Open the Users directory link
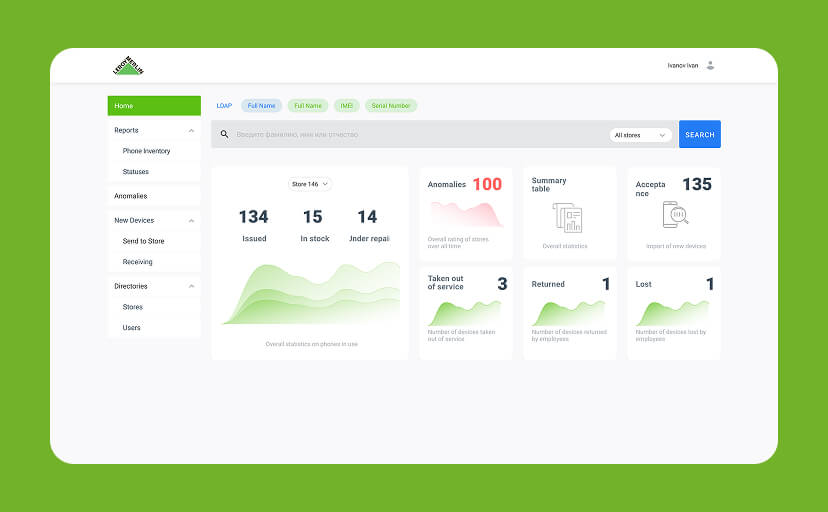Screen dimensions: 828x512 (132, 328)
